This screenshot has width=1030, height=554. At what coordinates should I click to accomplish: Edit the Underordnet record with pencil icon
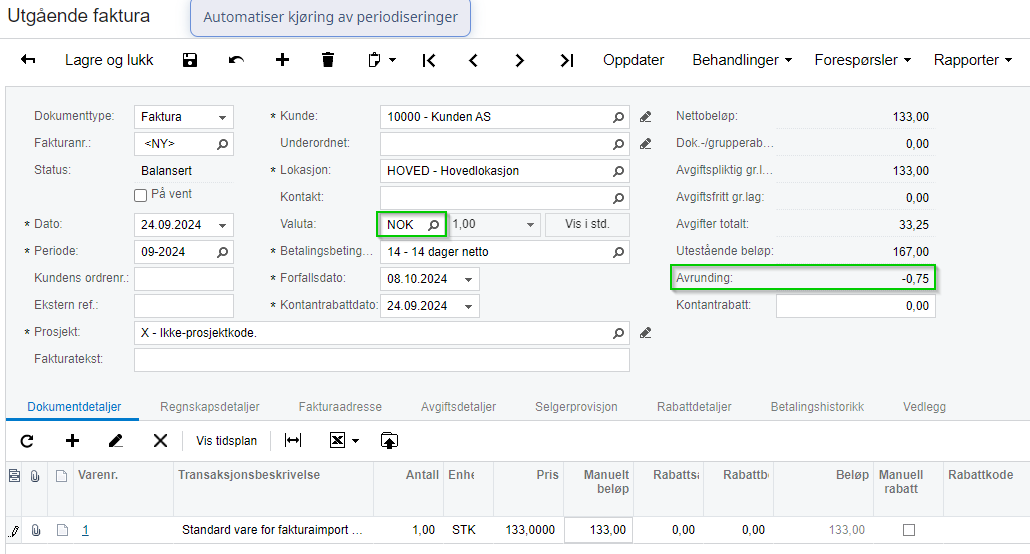coord(646,143)
